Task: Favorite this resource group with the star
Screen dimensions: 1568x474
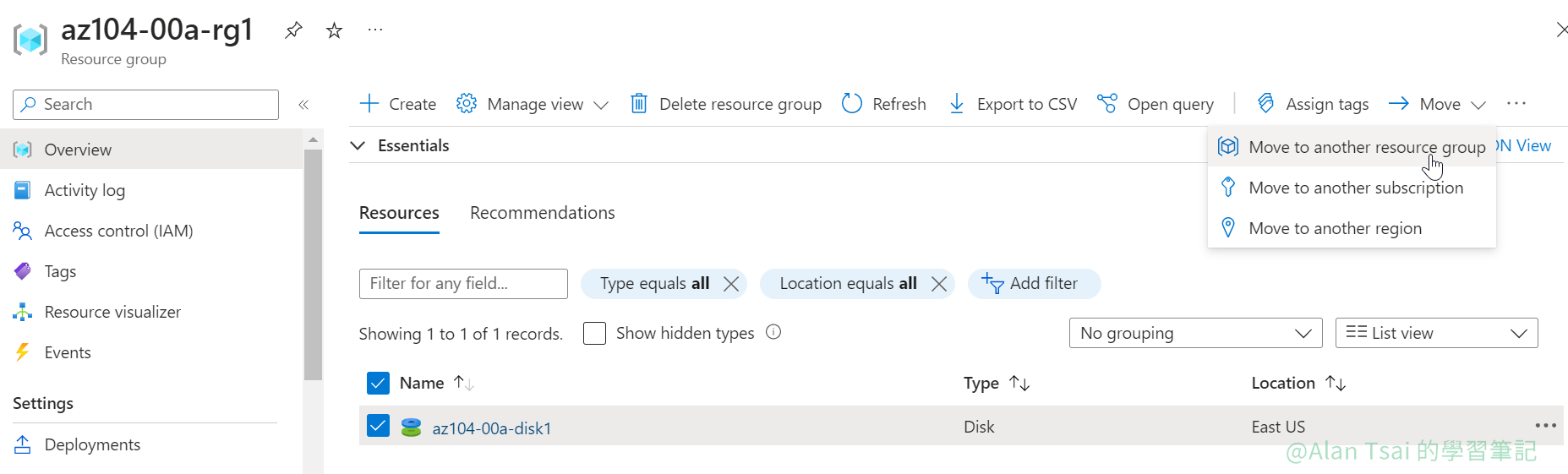Action: (335, 30)
